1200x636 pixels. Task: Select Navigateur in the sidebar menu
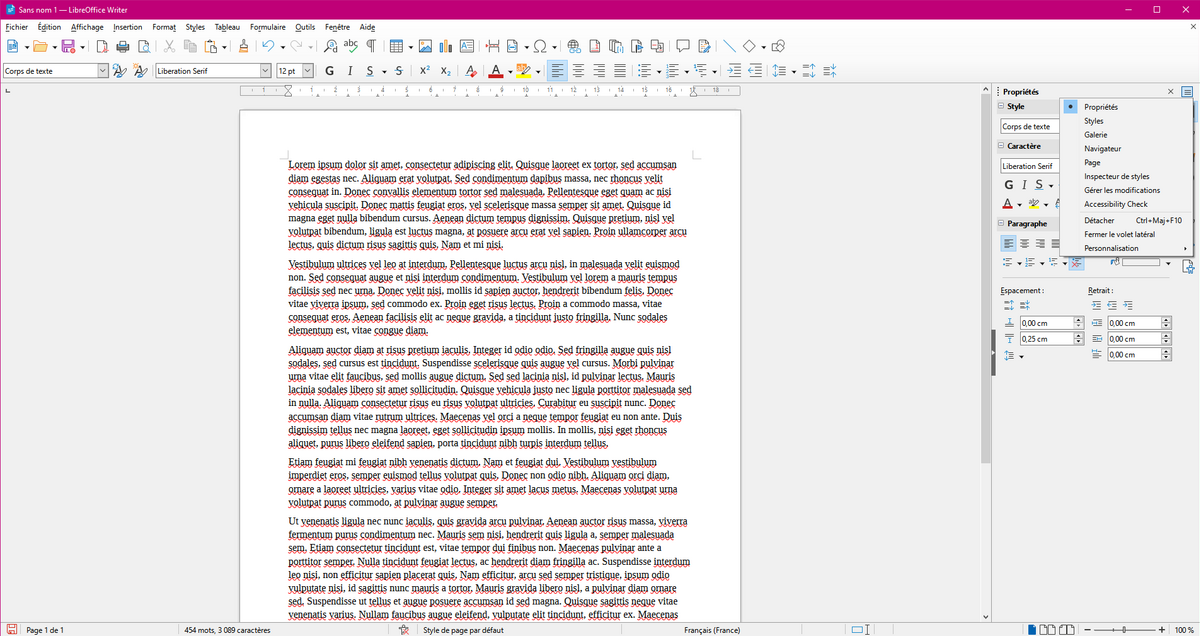click(1102, 148)
